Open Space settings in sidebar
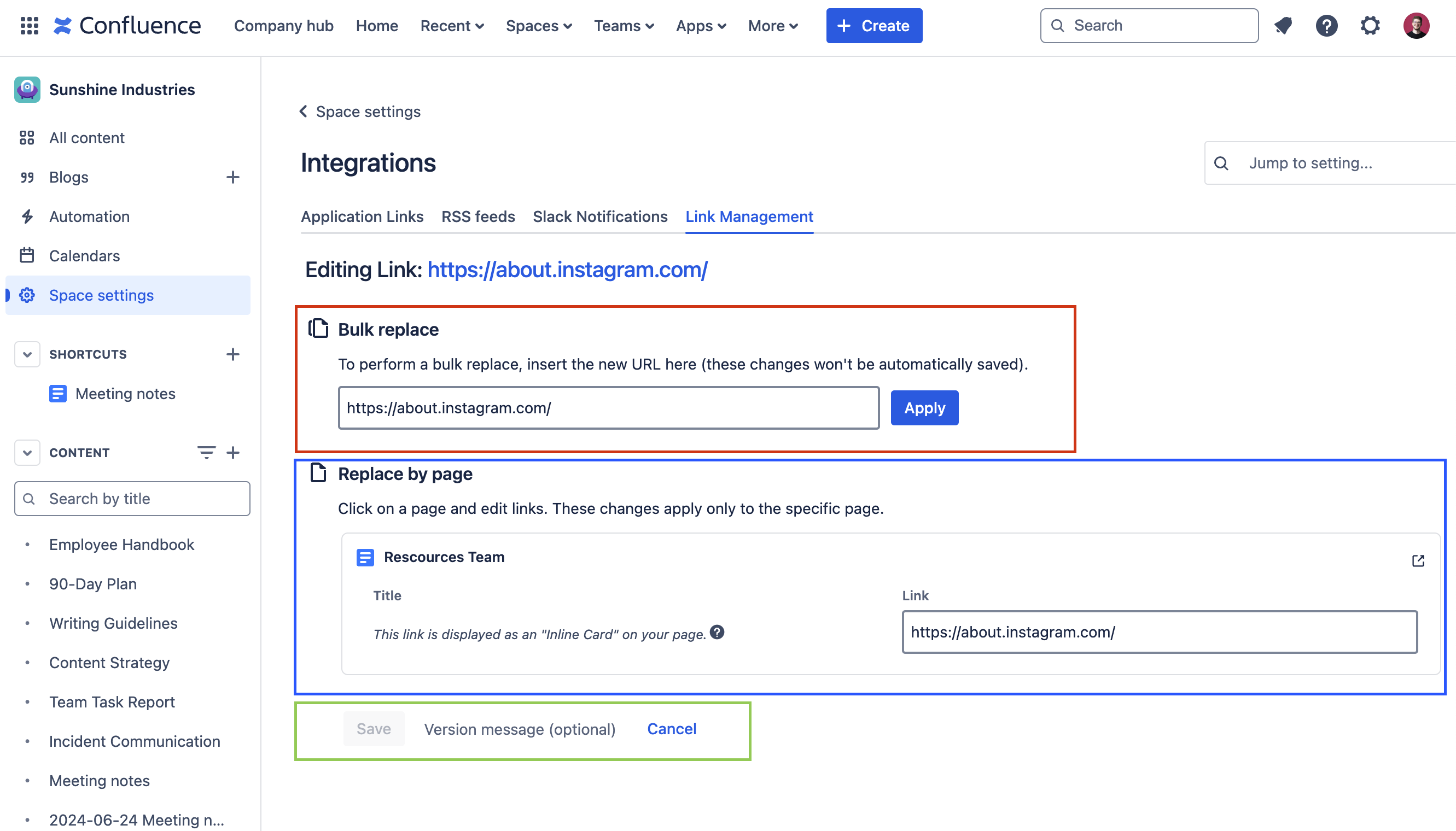This screenshot has width=1456, height=831. (128, 295)
